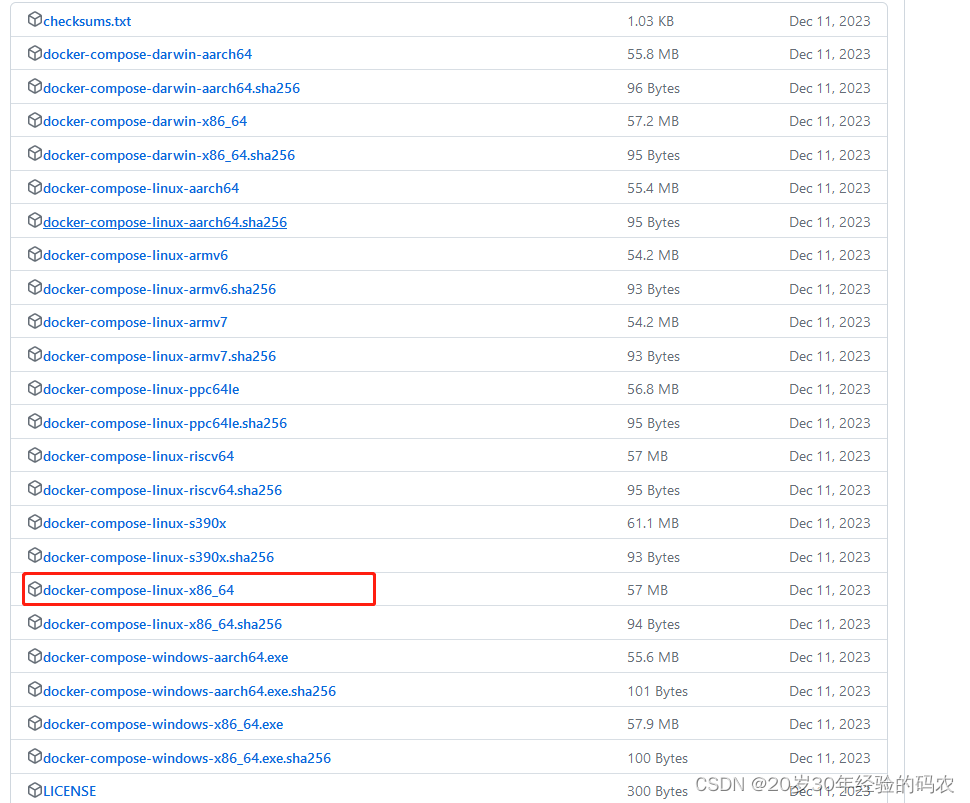Click the 96 Bytes size value

[x=653, y=88]
